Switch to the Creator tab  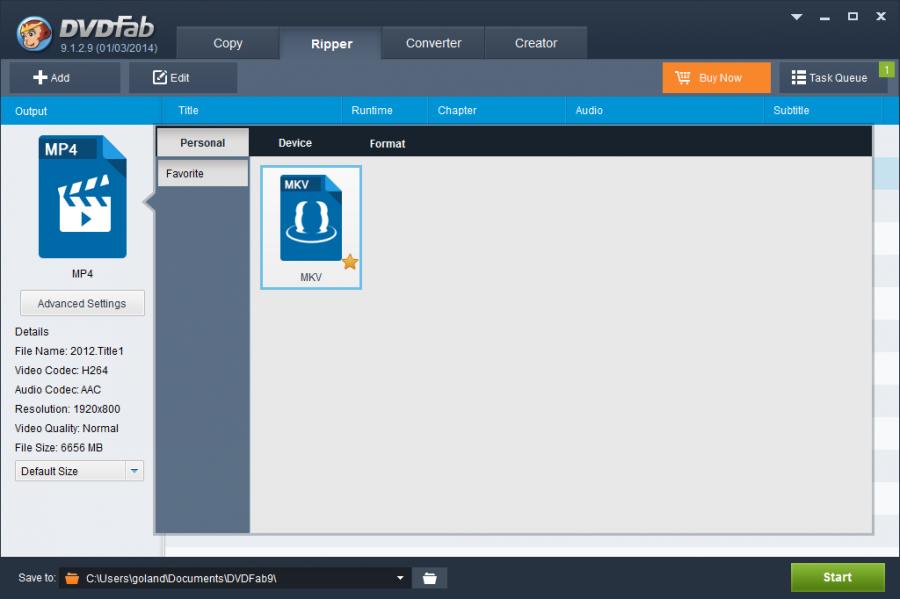[536, 43]
